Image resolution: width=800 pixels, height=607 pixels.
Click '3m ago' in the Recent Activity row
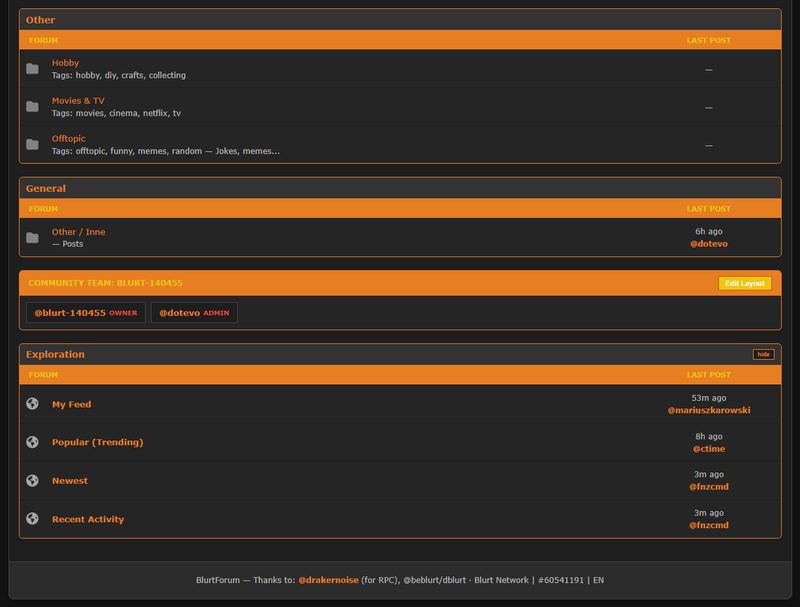(x=709, y=513)
